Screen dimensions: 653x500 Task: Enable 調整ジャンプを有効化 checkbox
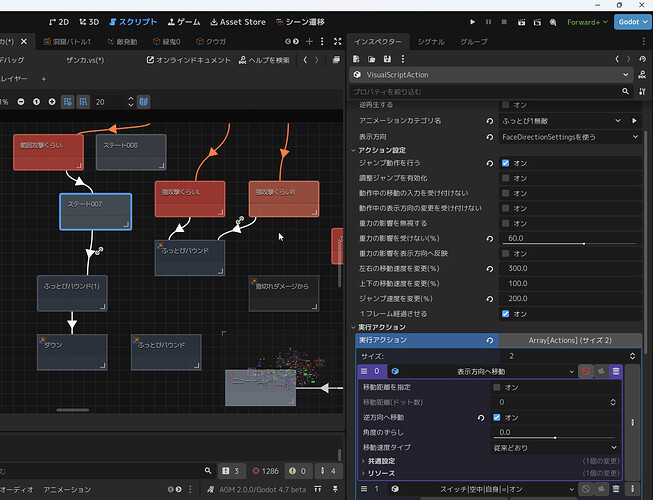[x=505, y=178]
